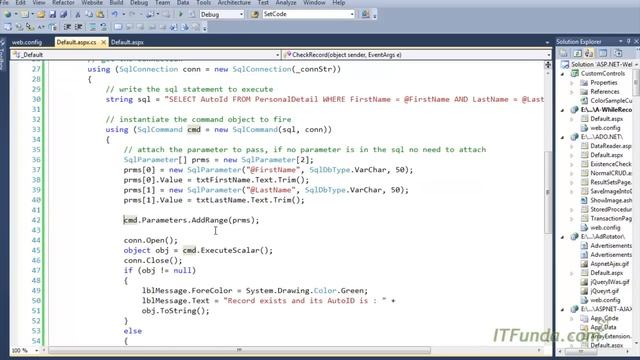Close the Default.aspx.cs tab
640x360 pixels.
(x=103, y=42)
